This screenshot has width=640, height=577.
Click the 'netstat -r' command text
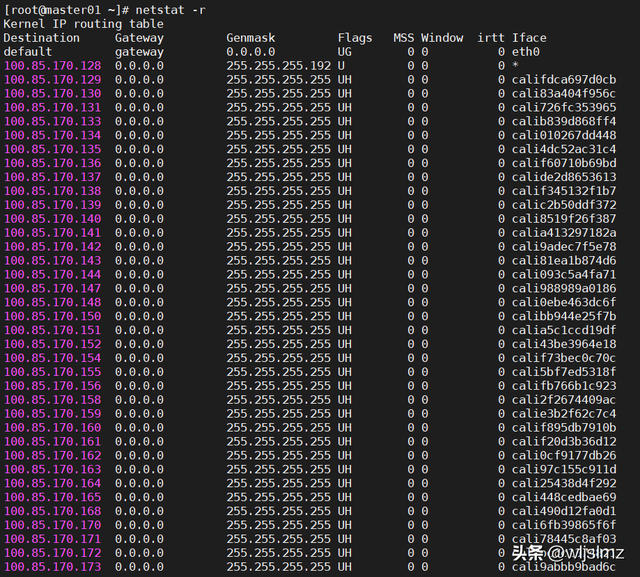[x=170, y=10]
